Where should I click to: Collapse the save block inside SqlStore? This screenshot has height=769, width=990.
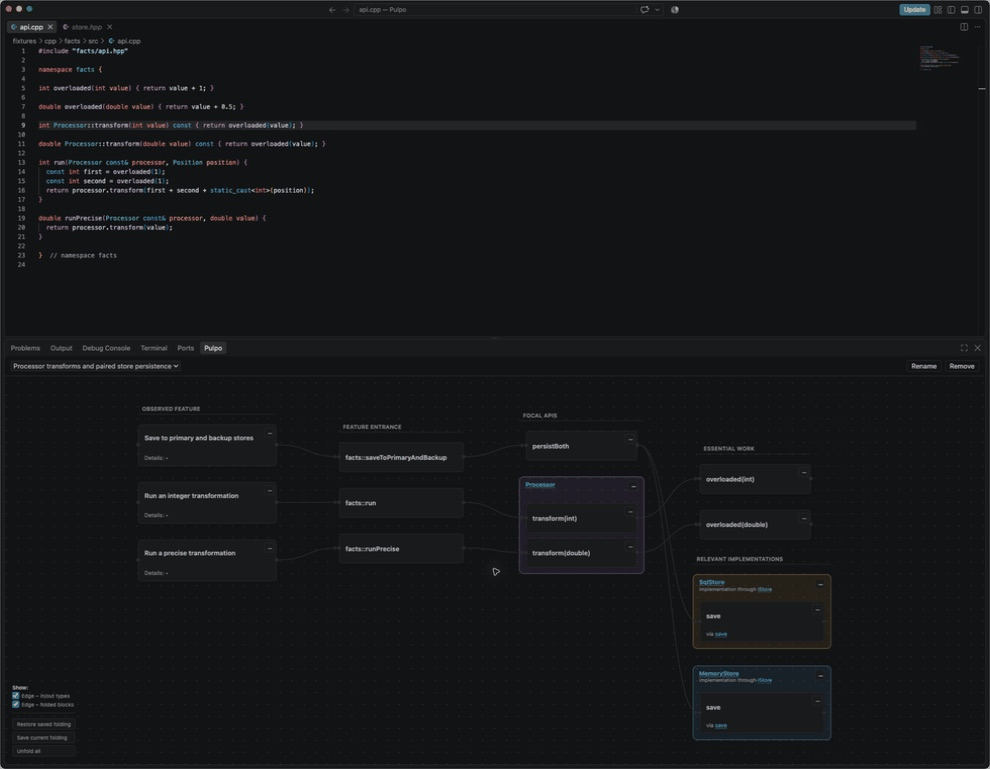pyautogui.click(x=817, y=610)
